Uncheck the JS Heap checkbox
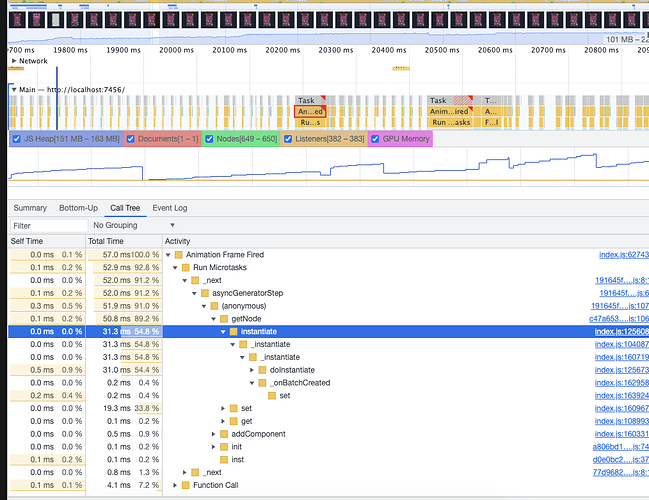 [x=17, y=139]
